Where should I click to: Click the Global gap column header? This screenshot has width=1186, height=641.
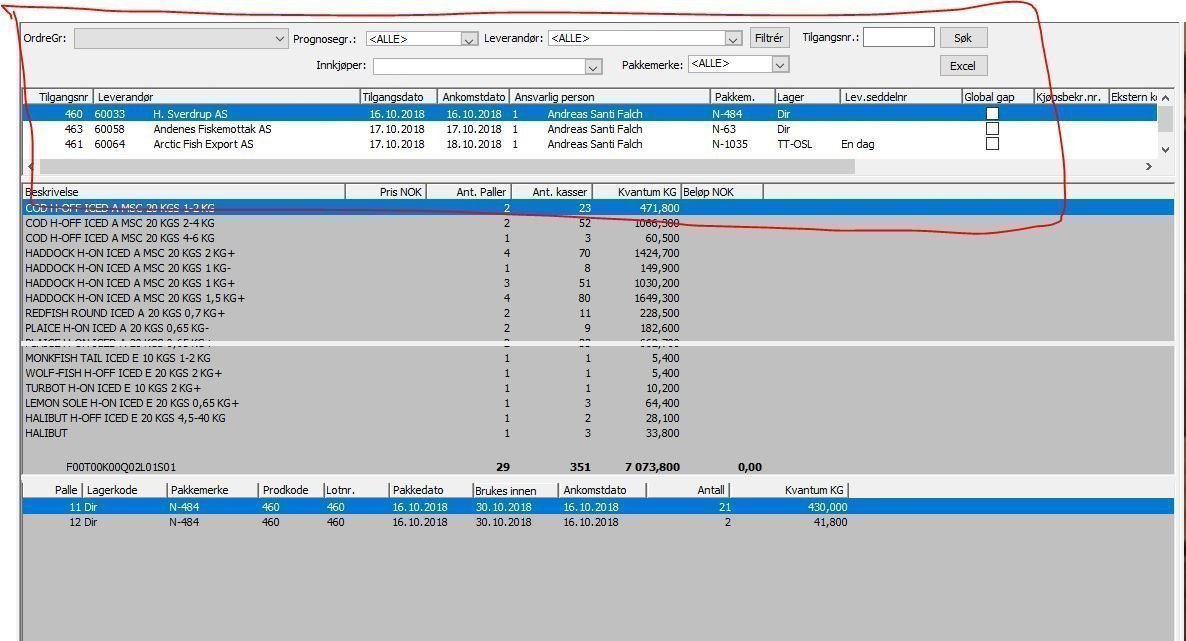(997, 97)
